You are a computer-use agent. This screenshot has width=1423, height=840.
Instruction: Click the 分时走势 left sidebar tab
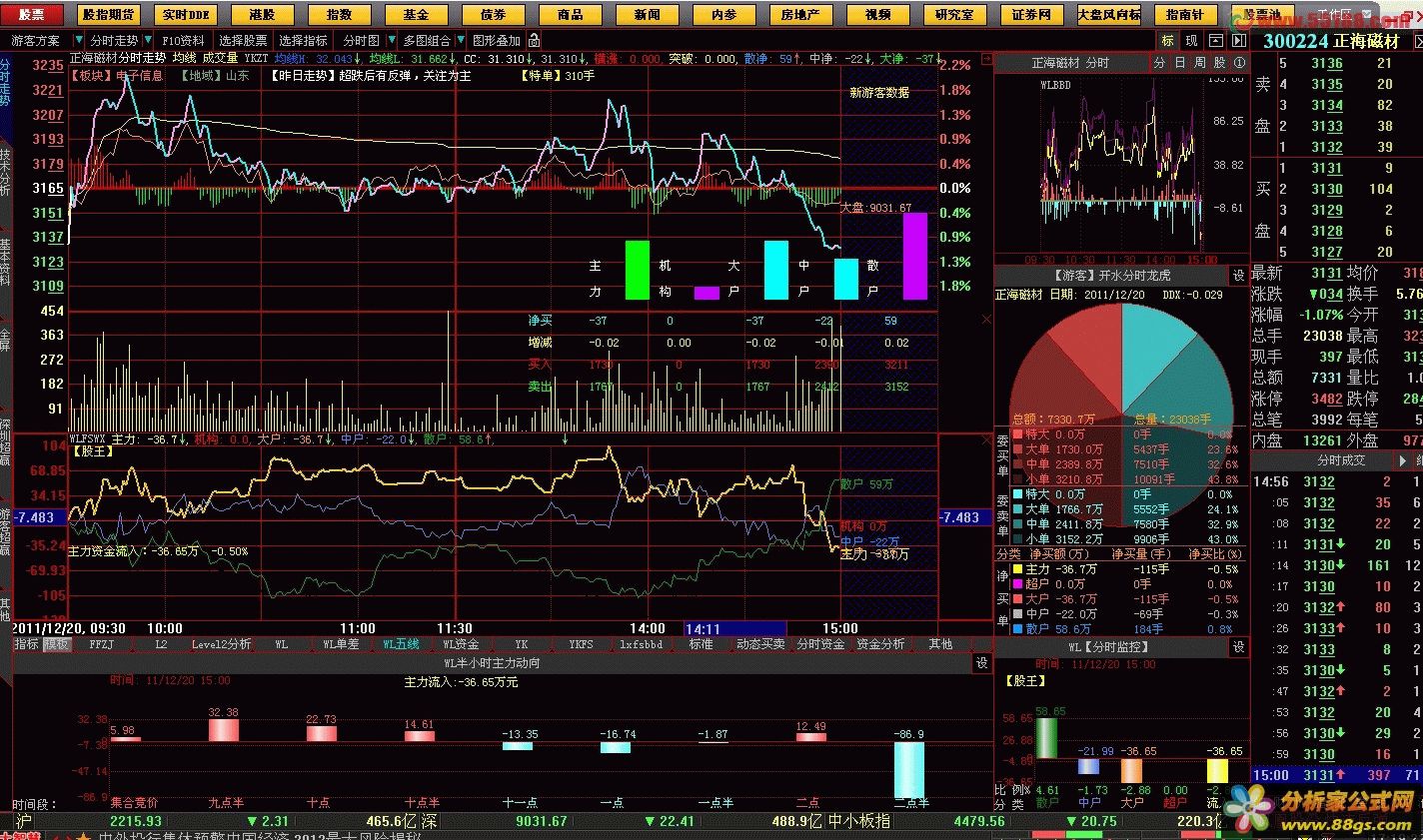(6, 82)
